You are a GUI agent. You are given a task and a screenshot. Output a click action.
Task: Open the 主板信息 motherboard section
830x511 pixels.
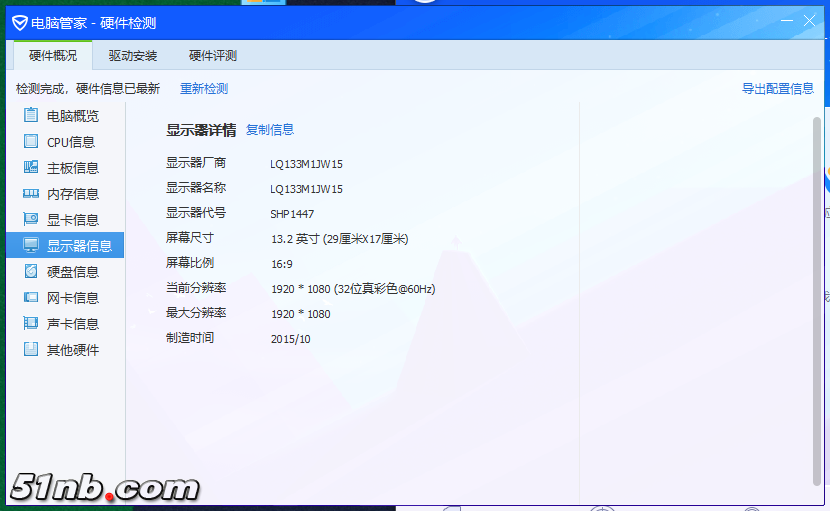click(x=72, y=168)
